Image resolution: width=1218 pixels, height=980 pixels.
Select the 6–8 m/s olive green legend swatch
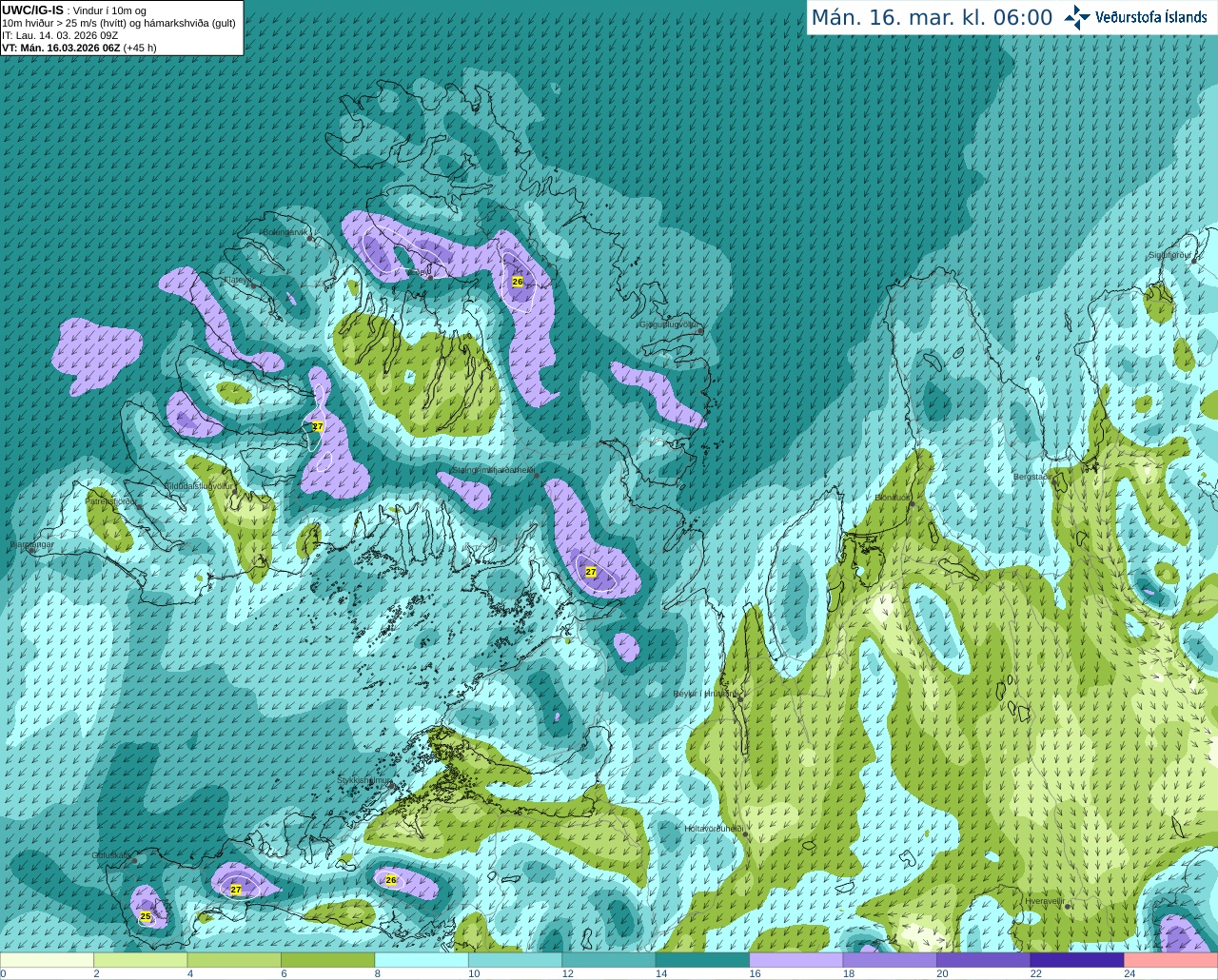[x=327, y=960]
